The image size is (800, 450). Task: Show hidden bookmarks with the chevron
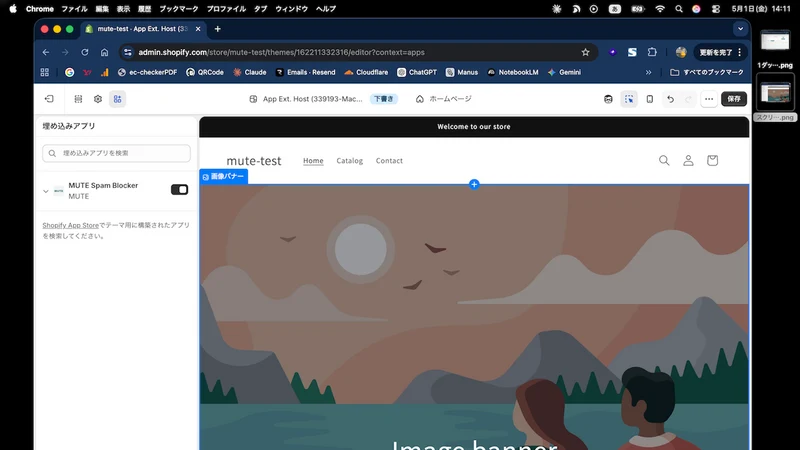pyautogui.click(x=648, y=72)
